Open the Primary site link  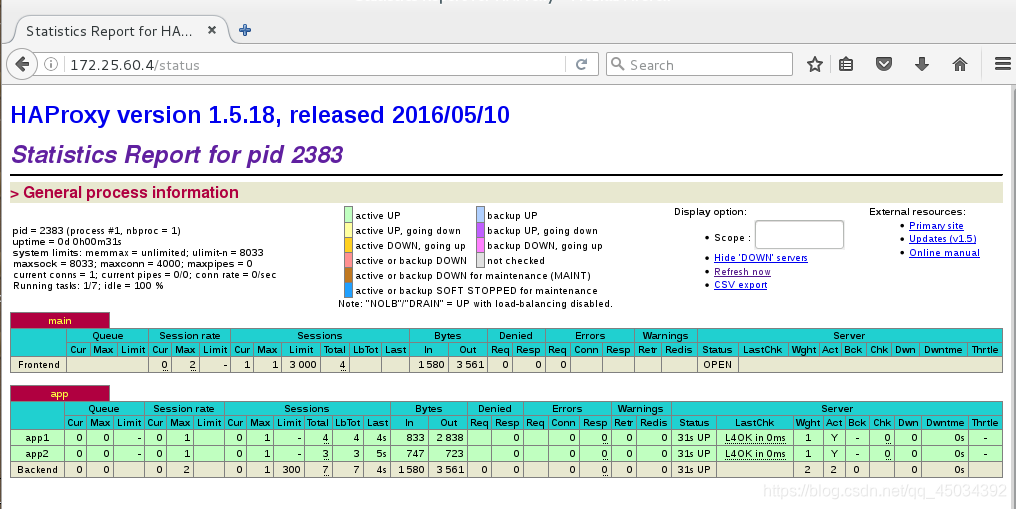936,225
